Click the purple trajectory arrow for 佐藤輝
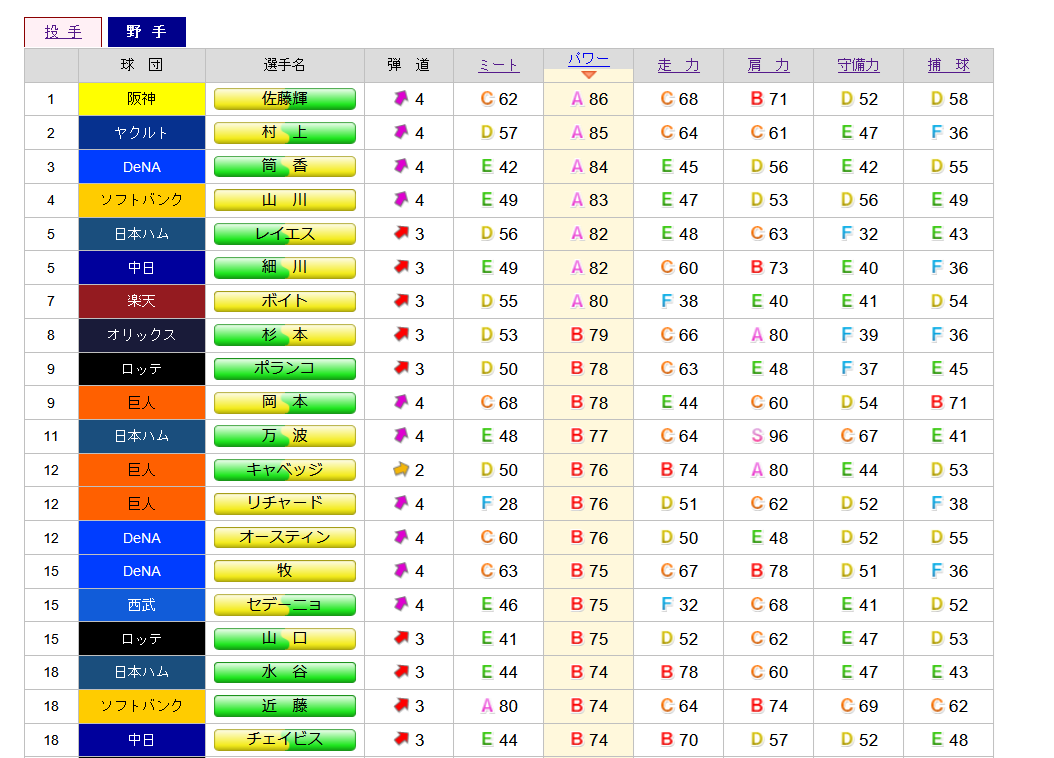This screenshot has width=1054, height=758. click(401, 99)
